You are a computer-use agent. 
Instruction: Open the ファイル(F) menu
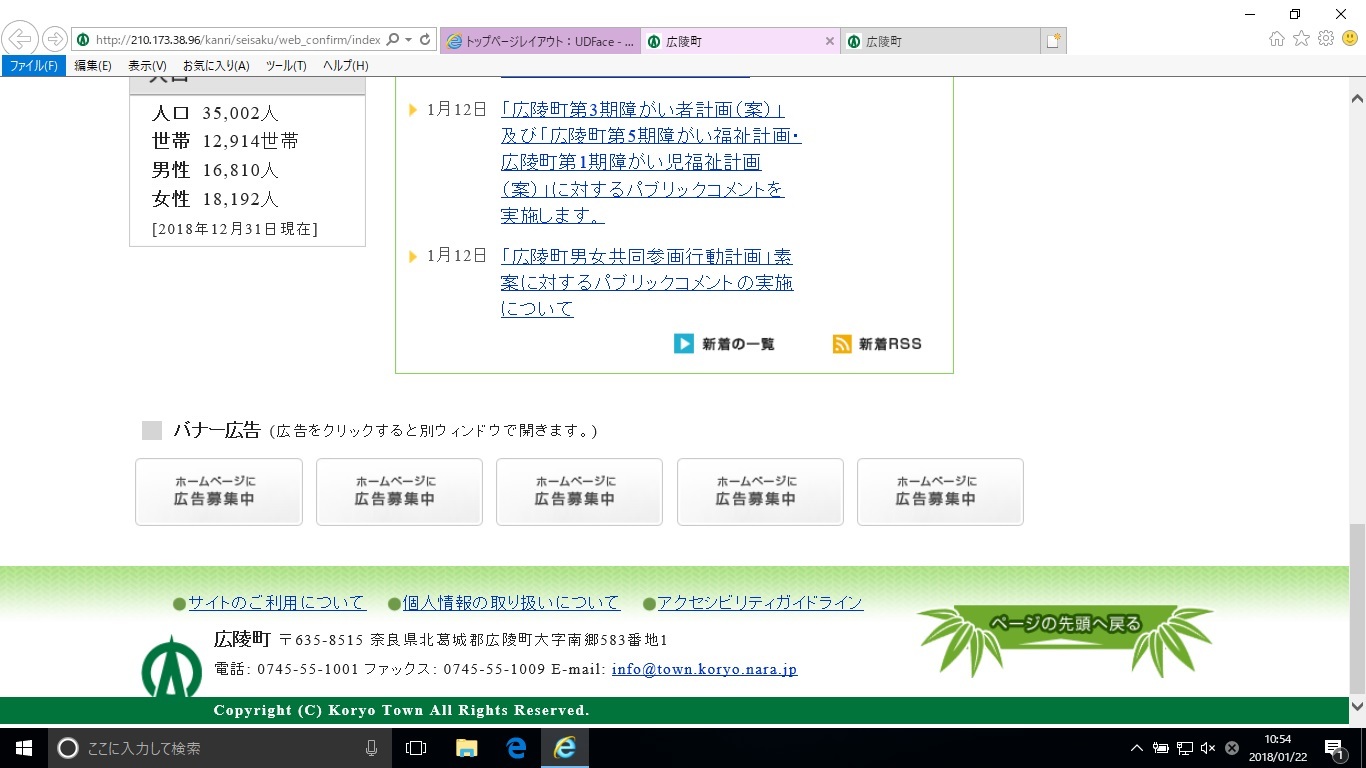coord(33,66)
